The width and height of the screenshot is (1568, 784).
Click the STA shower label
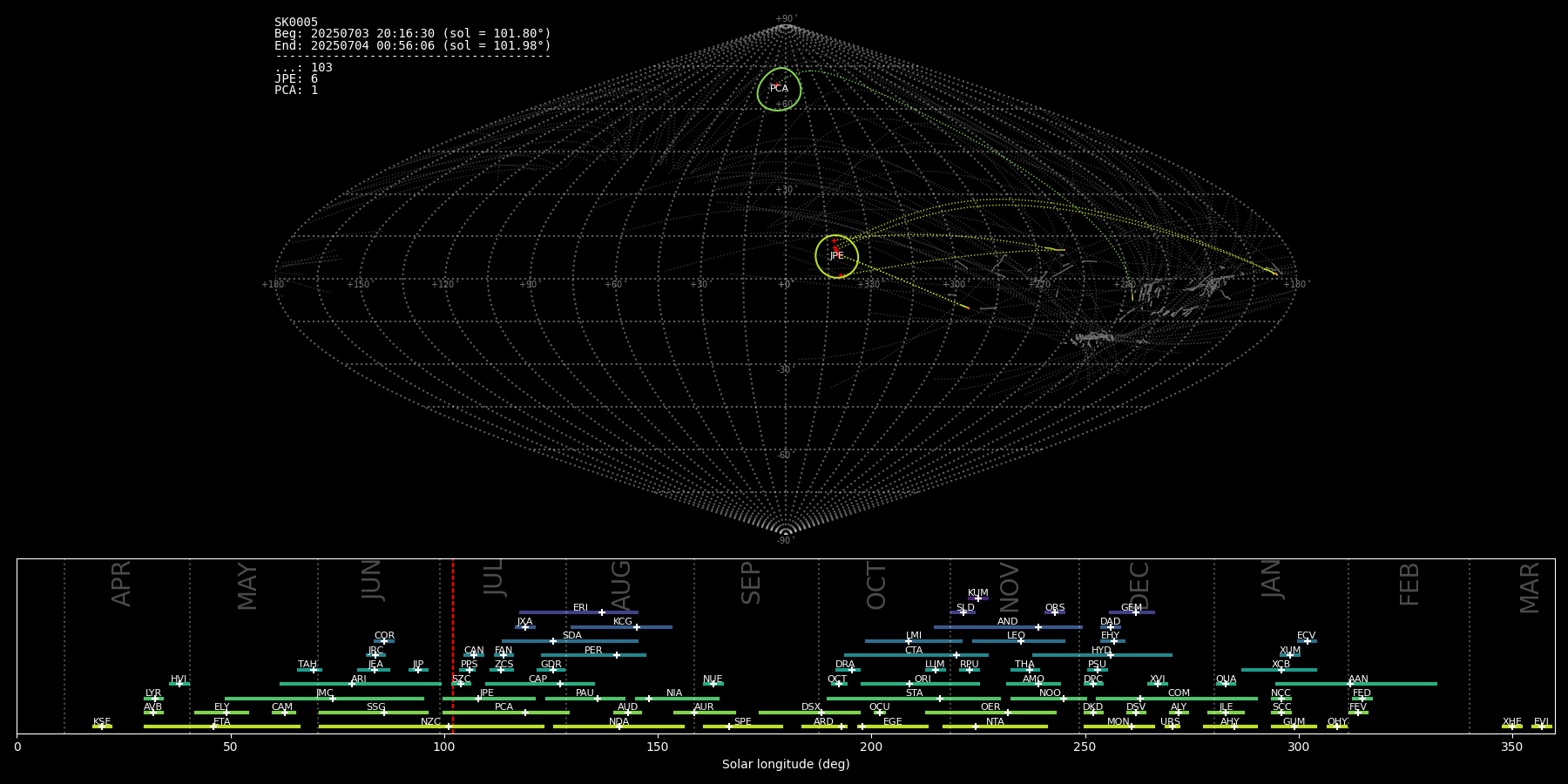point(914,693)
